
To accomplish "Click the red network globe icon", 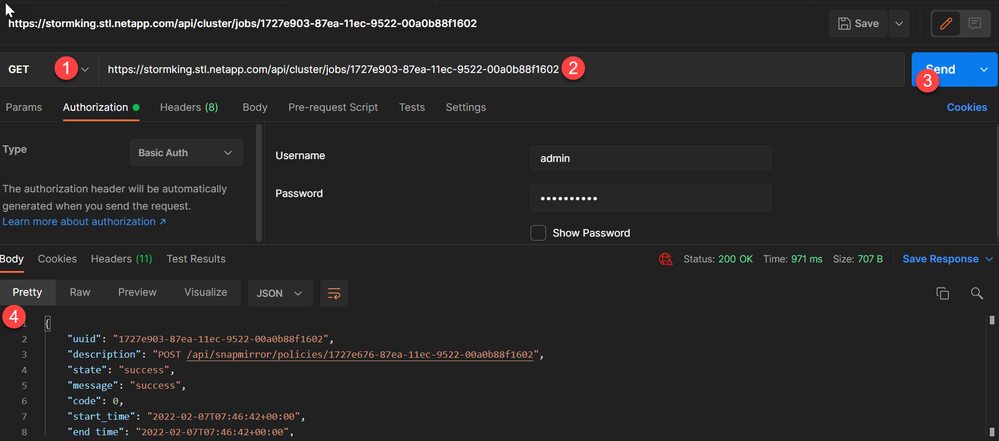I will tap(665, 259).
